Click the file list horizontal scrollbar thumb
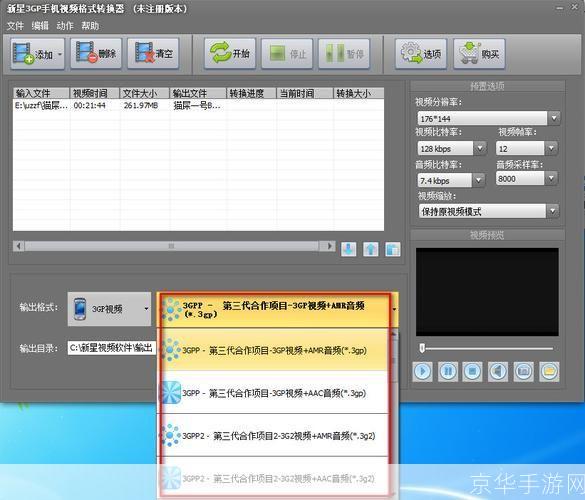Screen dimensions: 585x500 tap(171, 246)
